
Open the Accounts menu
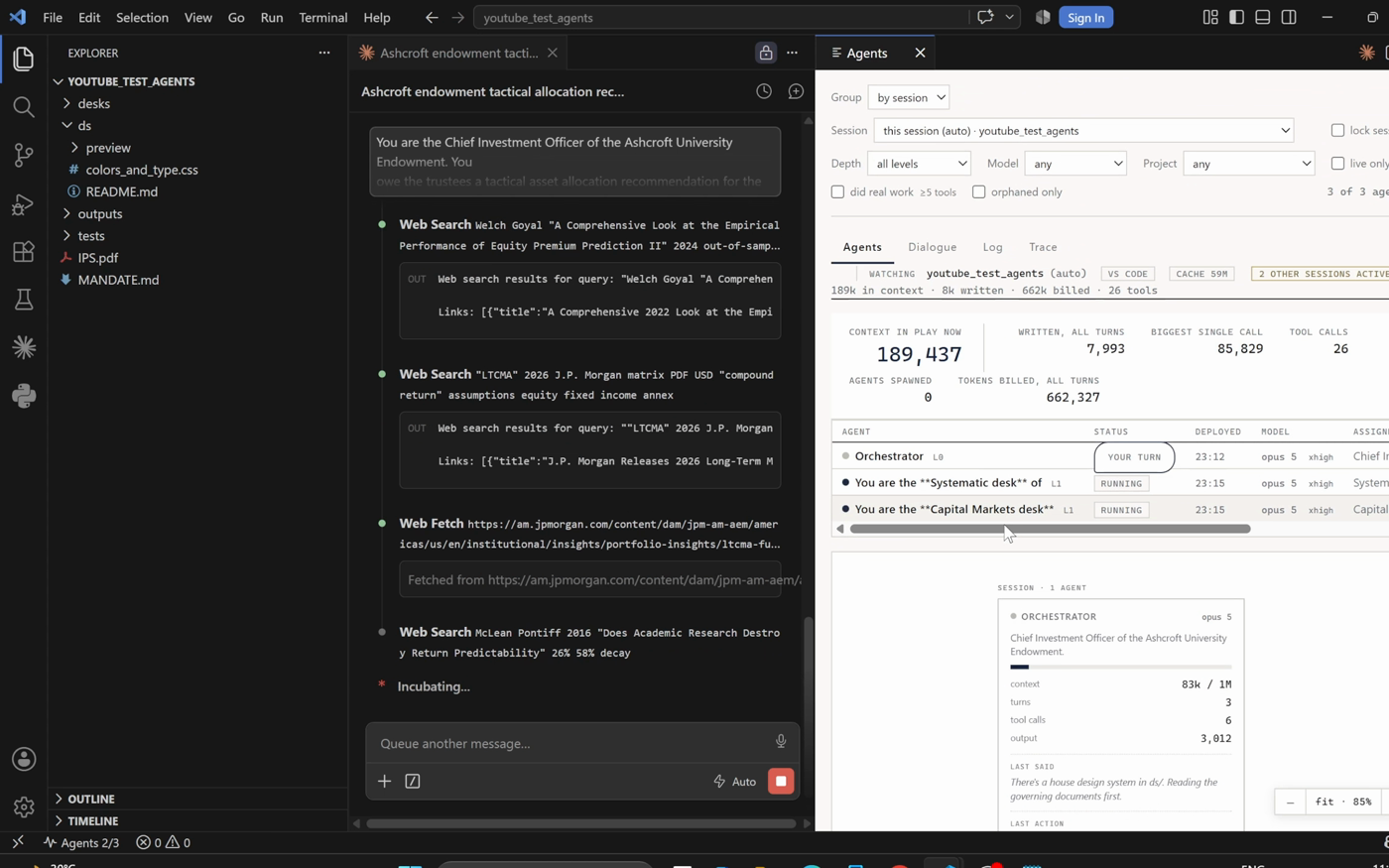[x=24, y=759]
